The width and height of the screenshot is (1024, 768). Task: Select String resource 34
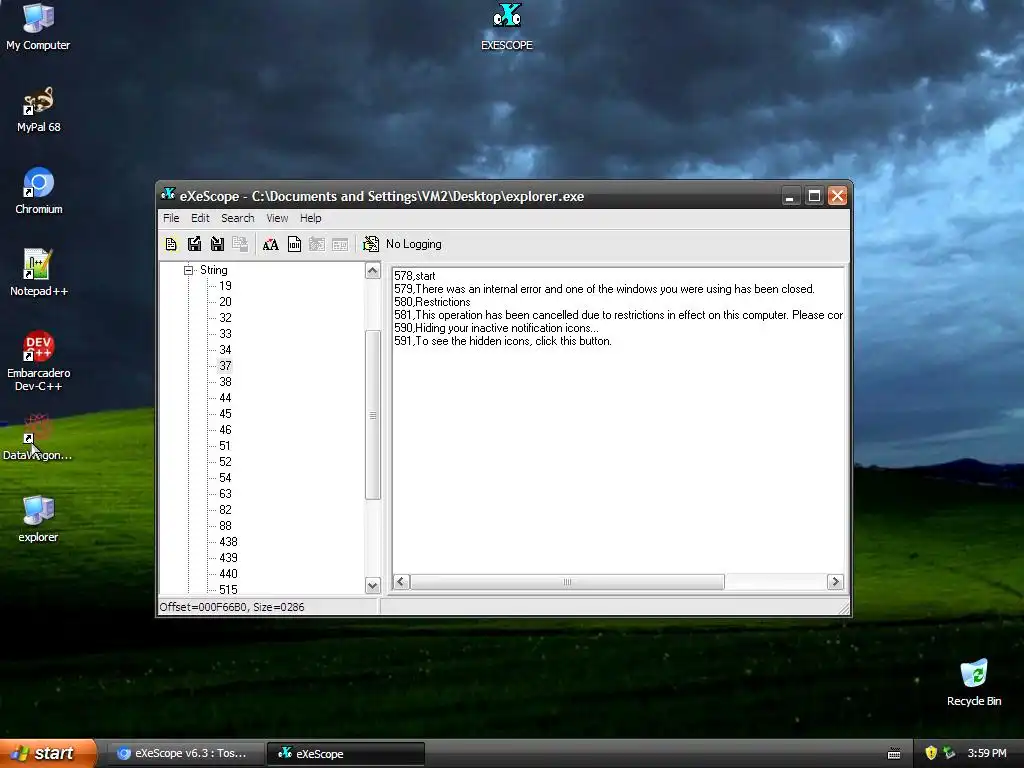point(225,350)
